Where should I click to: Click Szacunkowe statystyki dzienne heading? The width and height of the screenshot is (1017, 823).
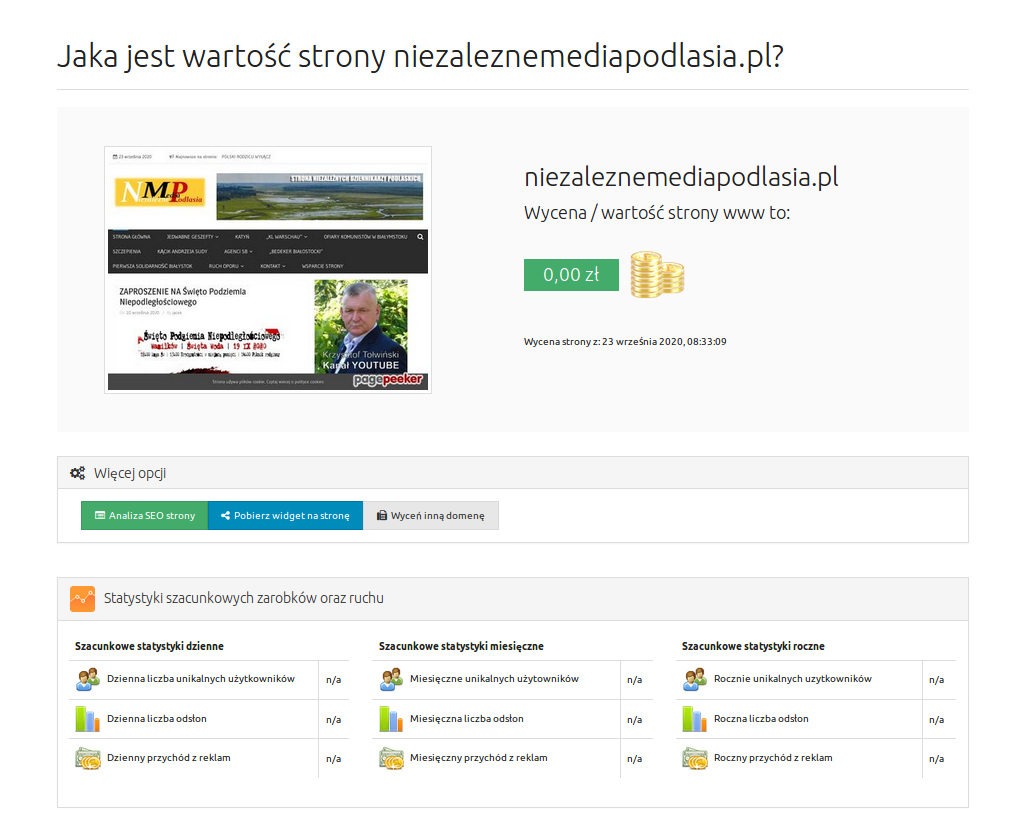coord(149,646)
